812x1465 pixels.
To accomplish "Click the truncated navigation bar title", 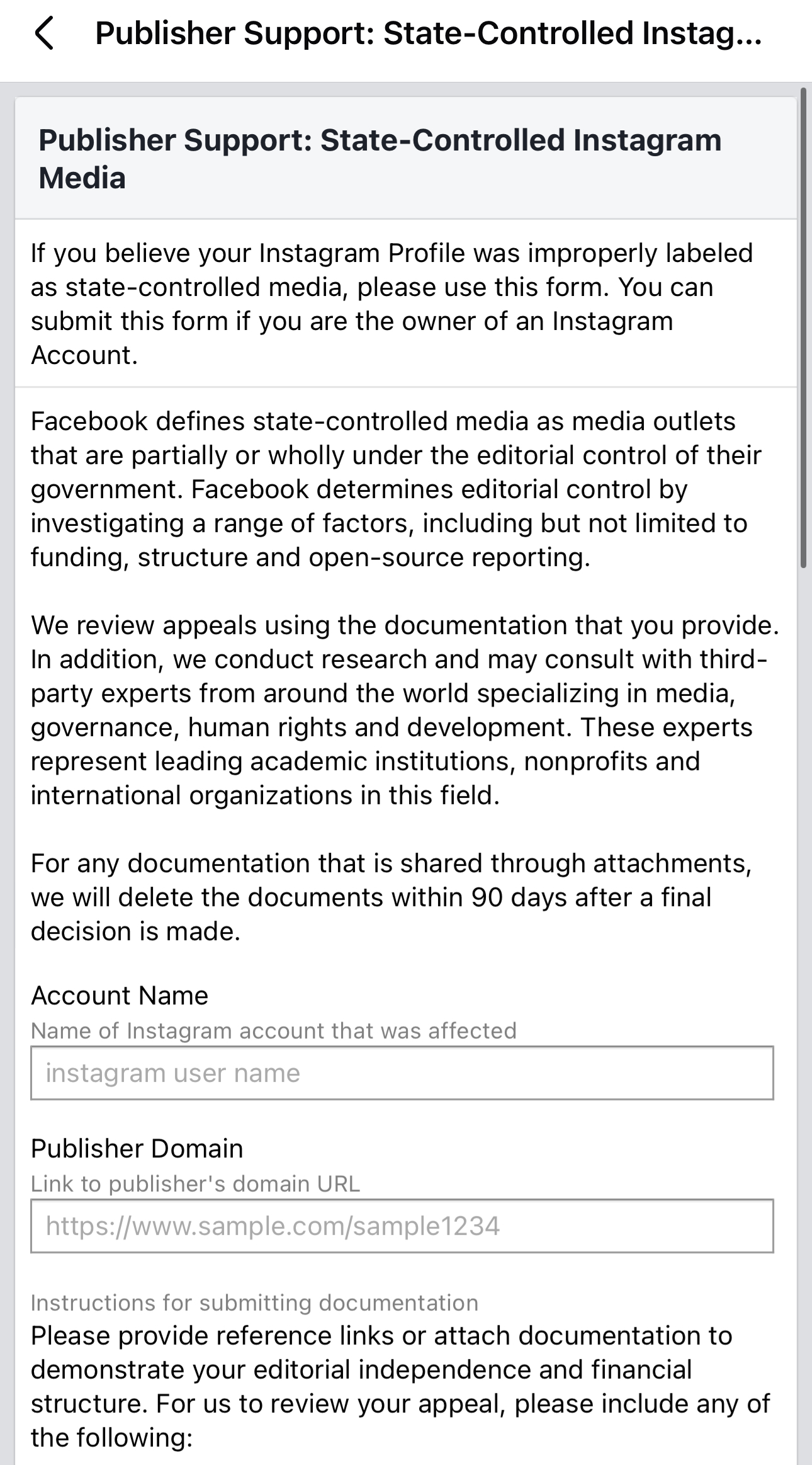I will click(428, 33).
